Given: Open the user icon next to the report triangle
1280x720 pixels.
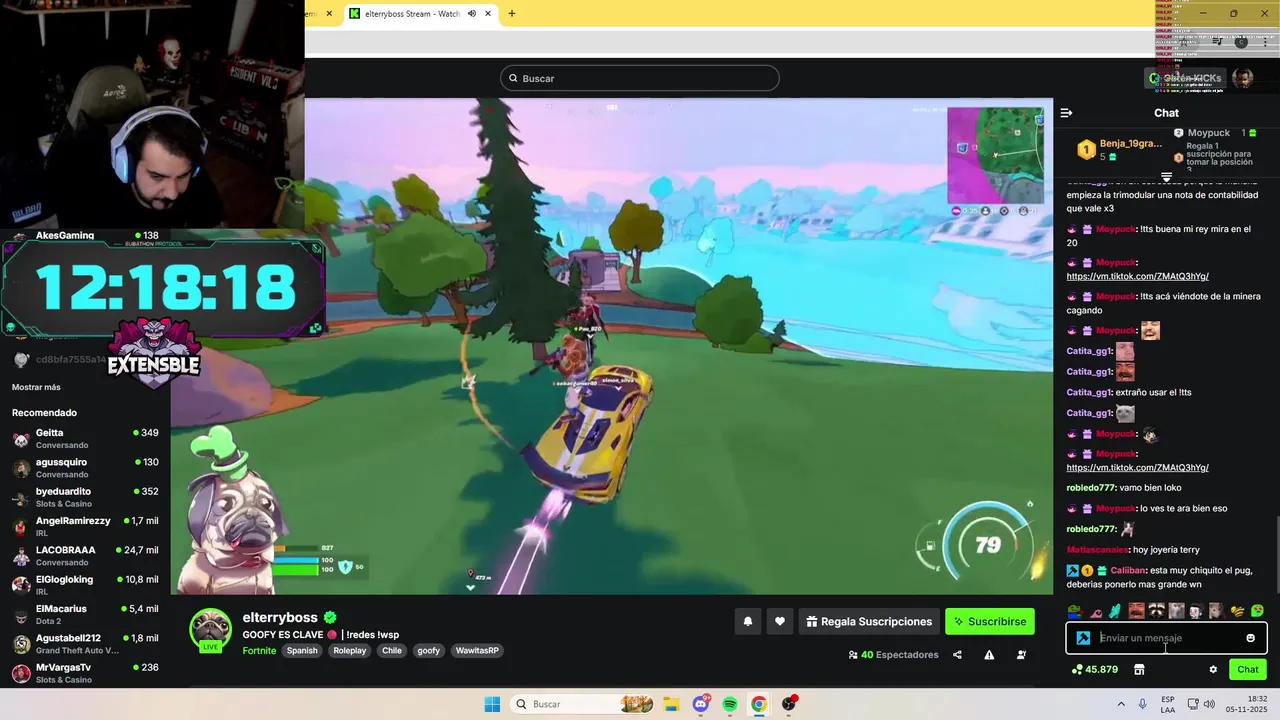Looking at the screenshot, I should [x=1021, y=655].
